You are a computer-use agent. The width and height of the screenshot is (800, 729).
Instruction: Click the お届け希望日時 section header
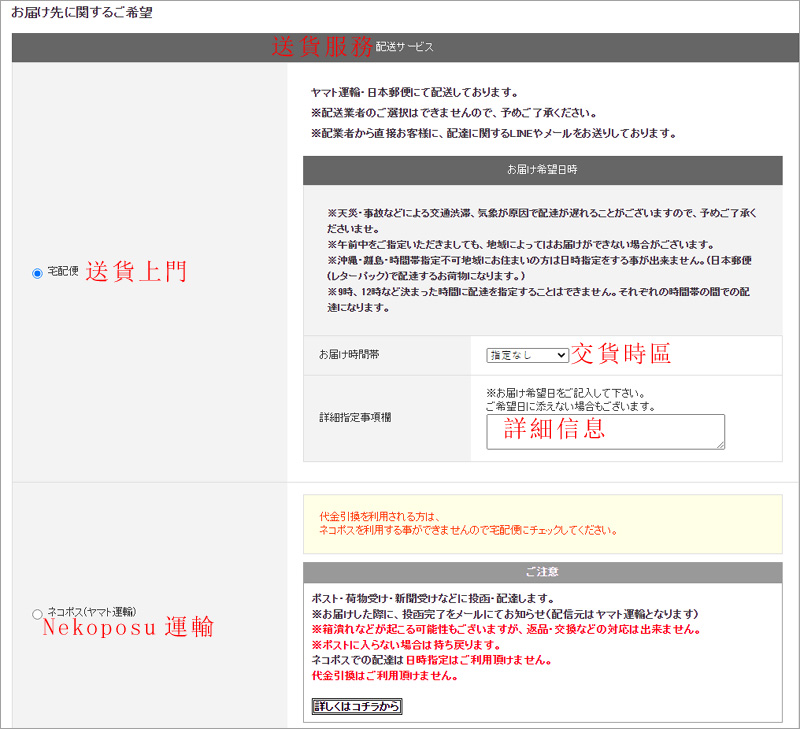click(x=542, y=170)
